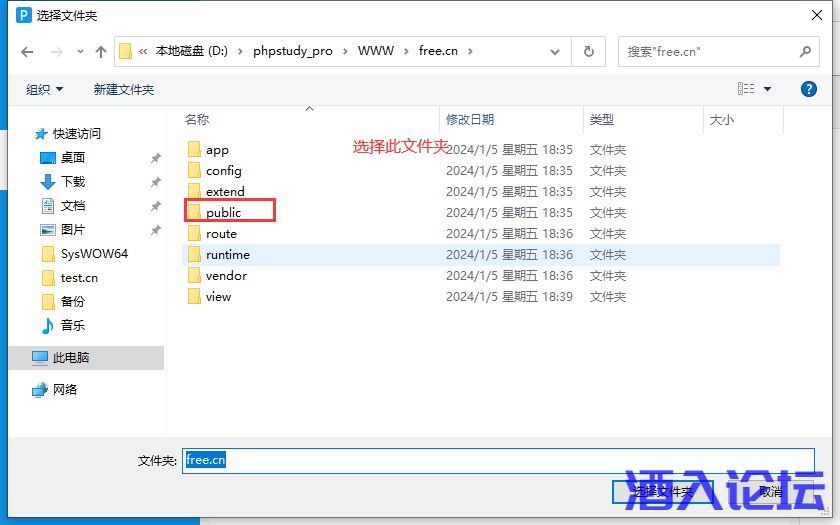The image size is (840, 525).
Task: Click the view layout icon
Action: click(x=745, y=89)
